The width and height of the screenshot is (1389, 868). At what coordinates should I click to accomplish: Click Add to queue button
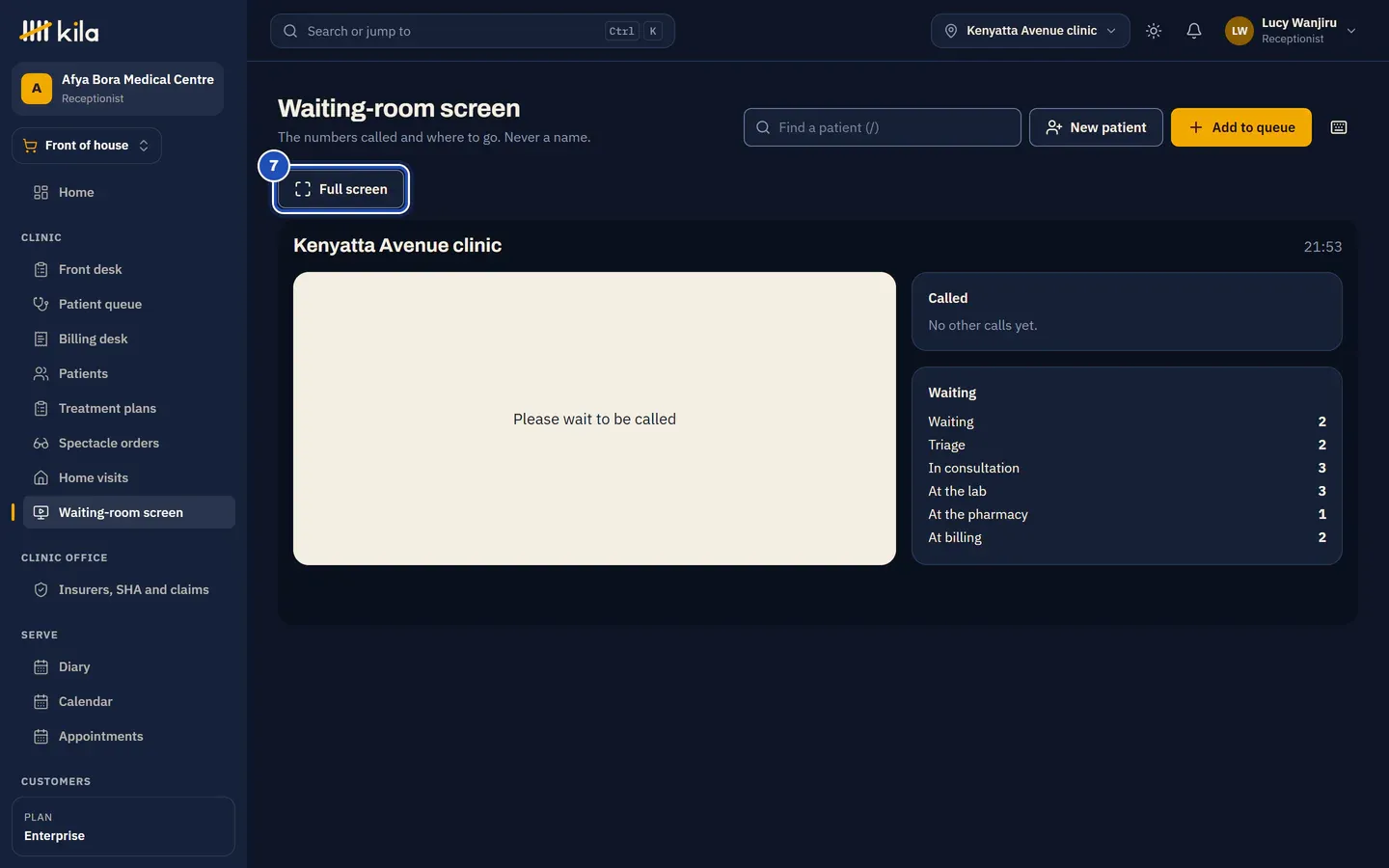coord(1241,127)
